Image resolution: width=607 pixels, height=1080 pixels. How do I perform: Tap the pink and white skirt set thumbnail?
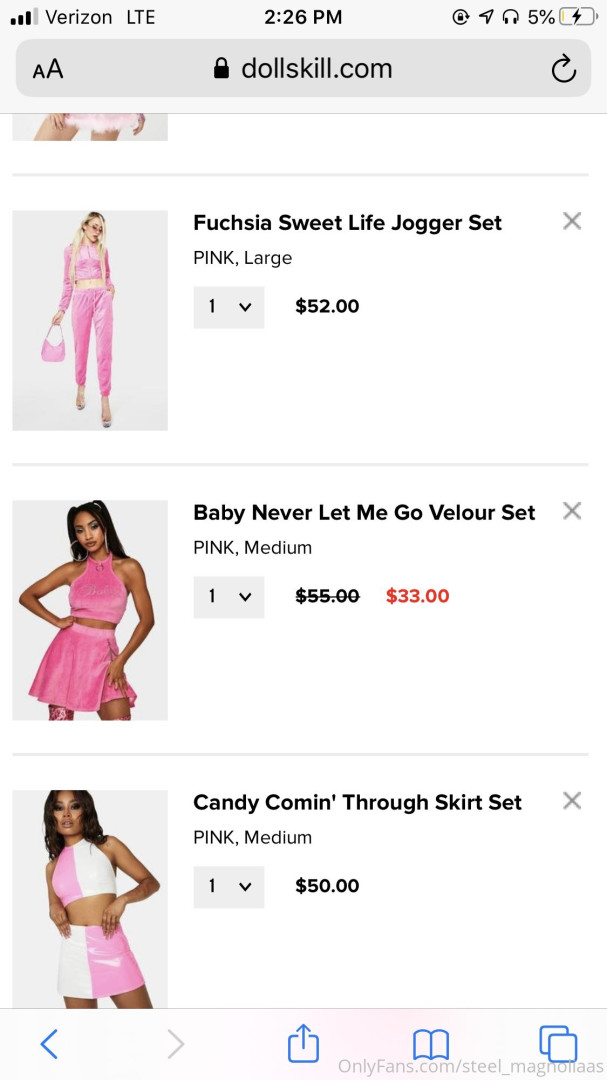coord(90,898)
